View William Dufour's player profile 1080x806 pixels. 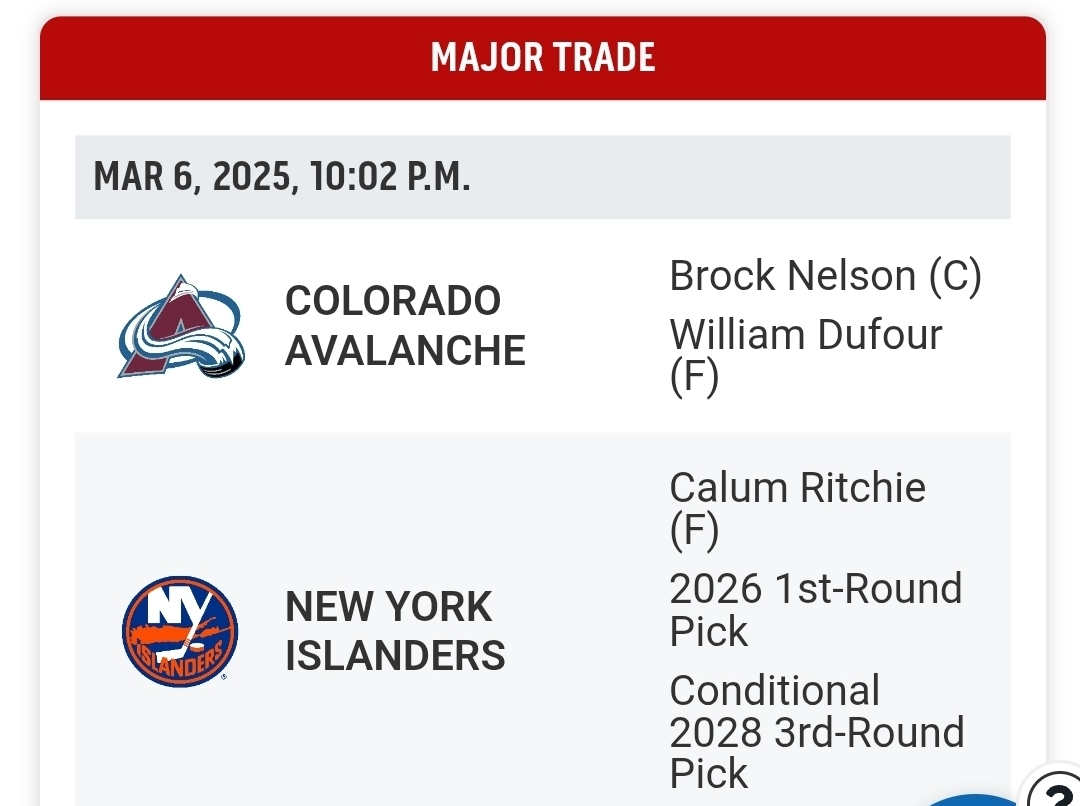[806, 335]
